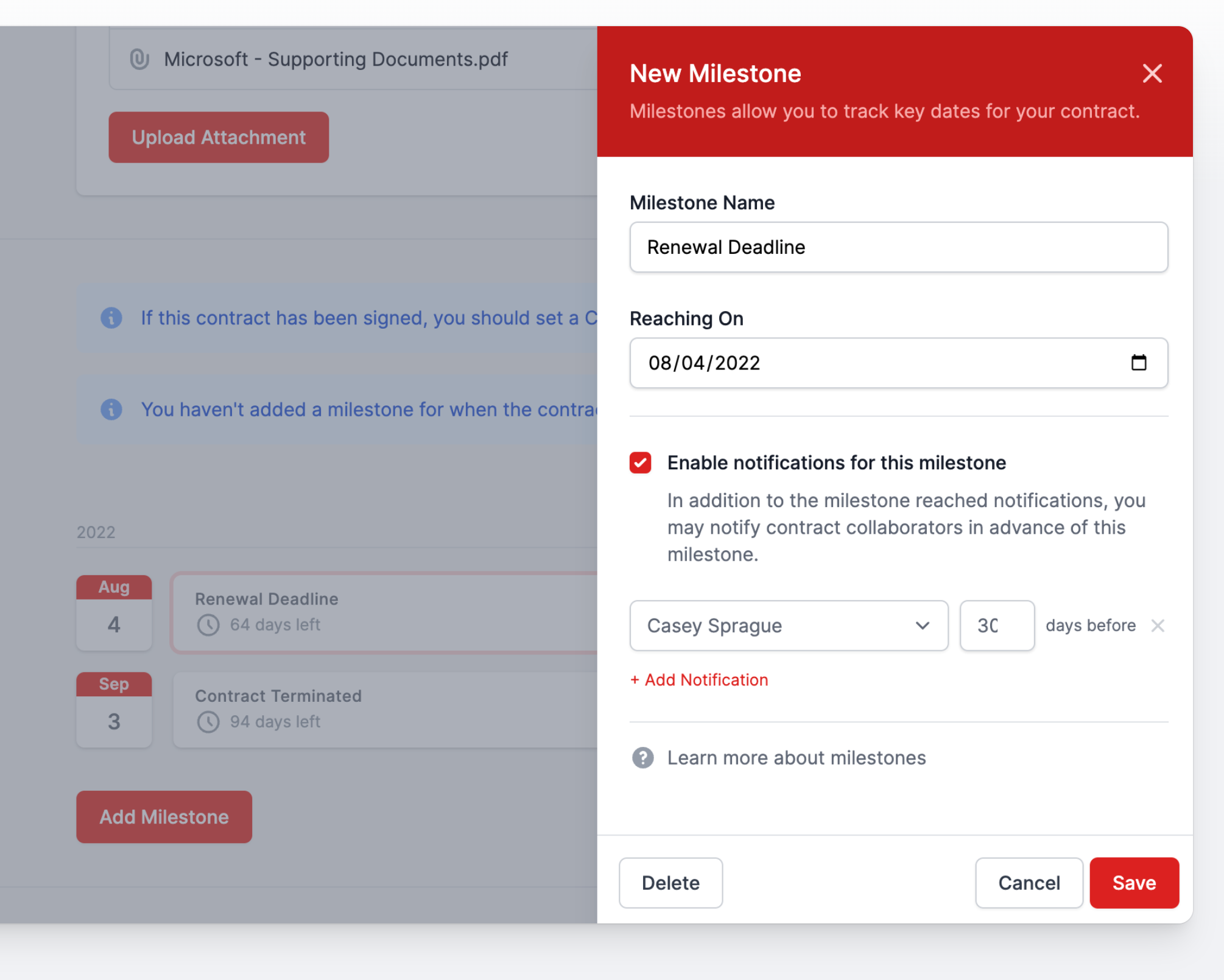Click the clock icon under Renewal Deadline

(x=208, y=625)
